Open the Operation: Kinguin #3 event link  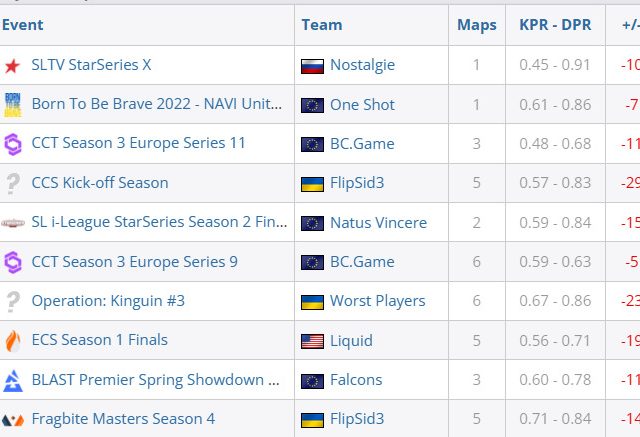[108, 301]
